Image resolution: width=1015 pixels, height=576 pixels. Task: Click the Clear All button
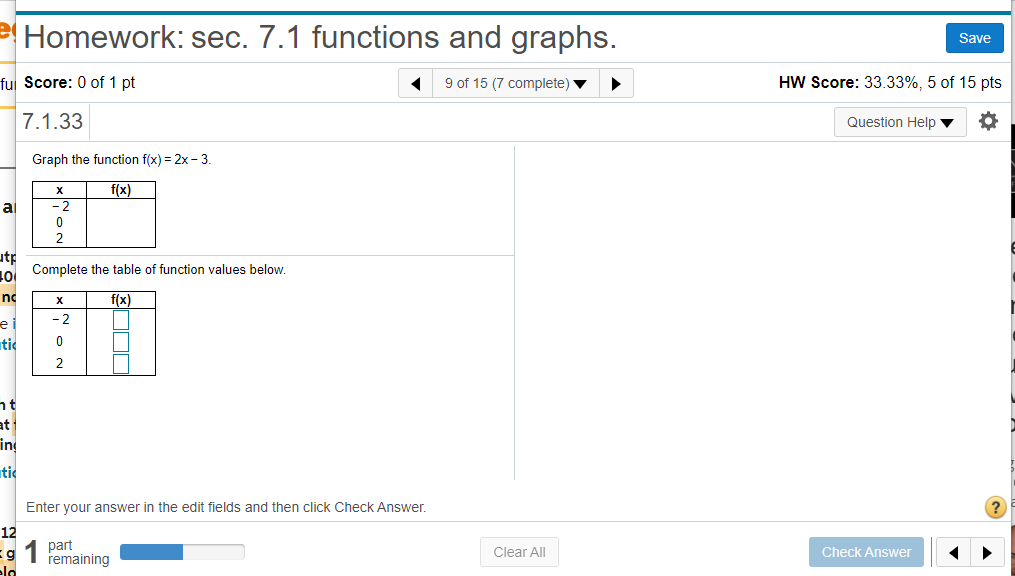pyautogui.click(x=519, y=551)
